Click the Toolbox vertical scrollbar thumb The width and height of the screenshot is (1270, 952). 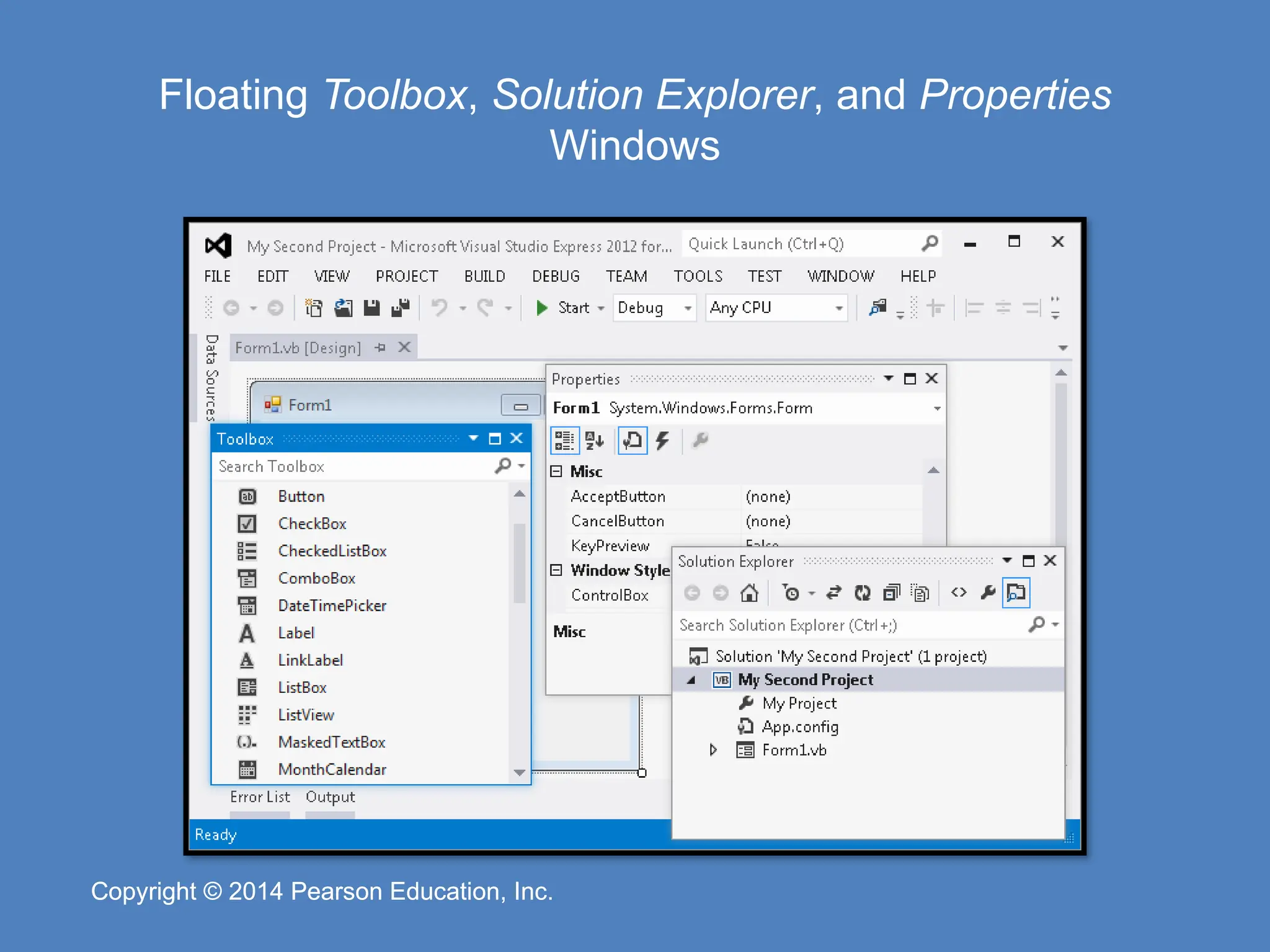click(x=520, y=563)
